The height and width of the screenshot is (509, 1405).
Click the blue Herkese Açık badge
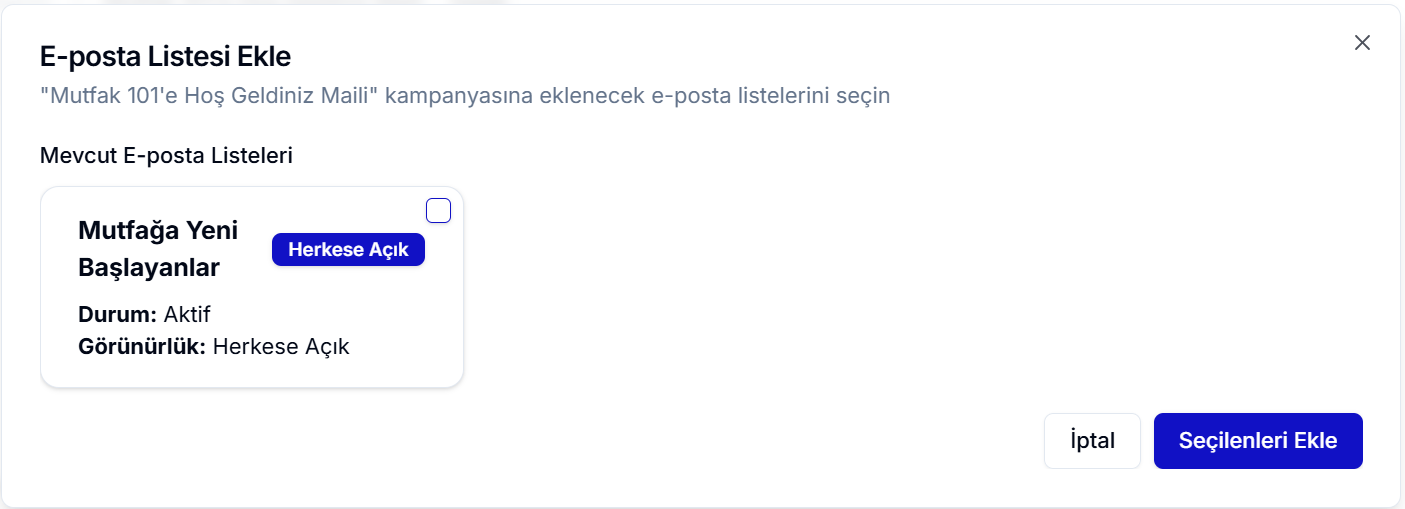pos(348,250)
